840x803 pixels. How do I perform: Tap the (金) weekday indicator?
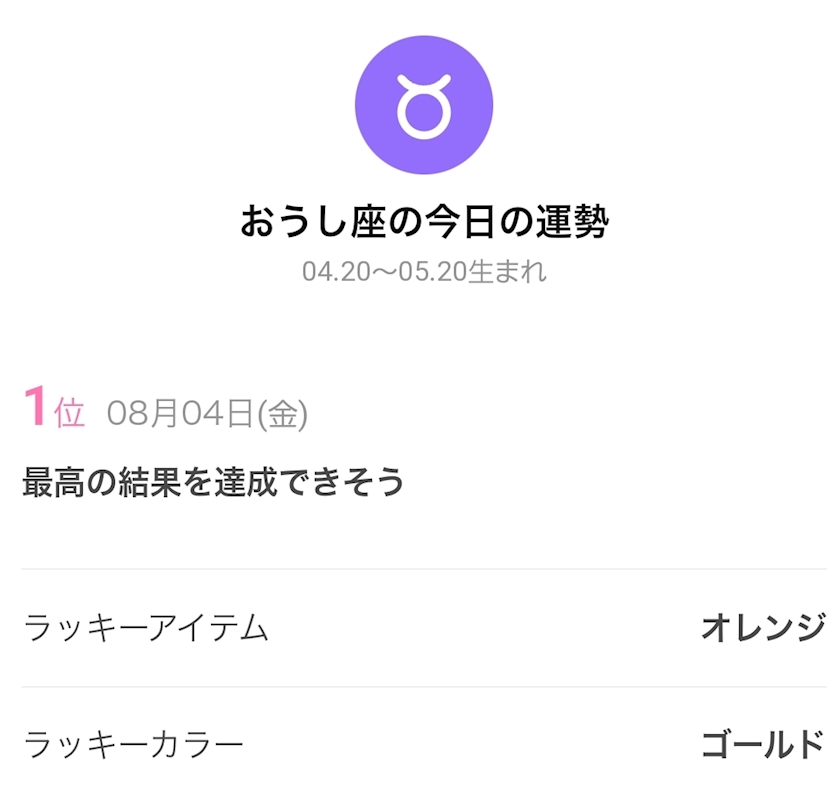point(282,414)
